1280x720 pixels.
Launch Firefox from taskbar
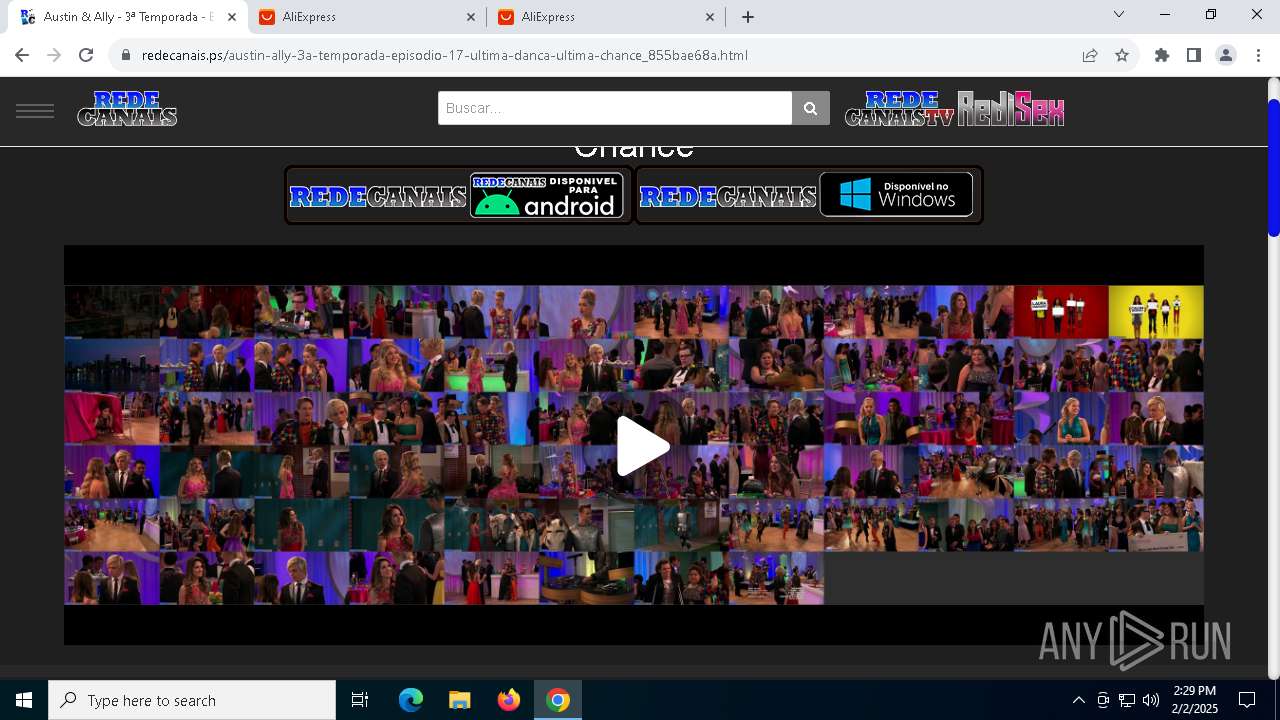509,700
